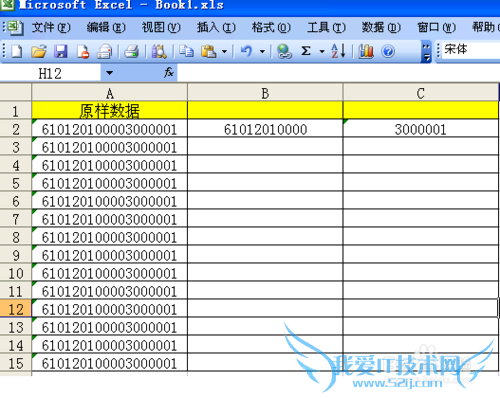Select row 12 via highlighted header
Viewport: 500px width, 398px height.
(16, 309)
